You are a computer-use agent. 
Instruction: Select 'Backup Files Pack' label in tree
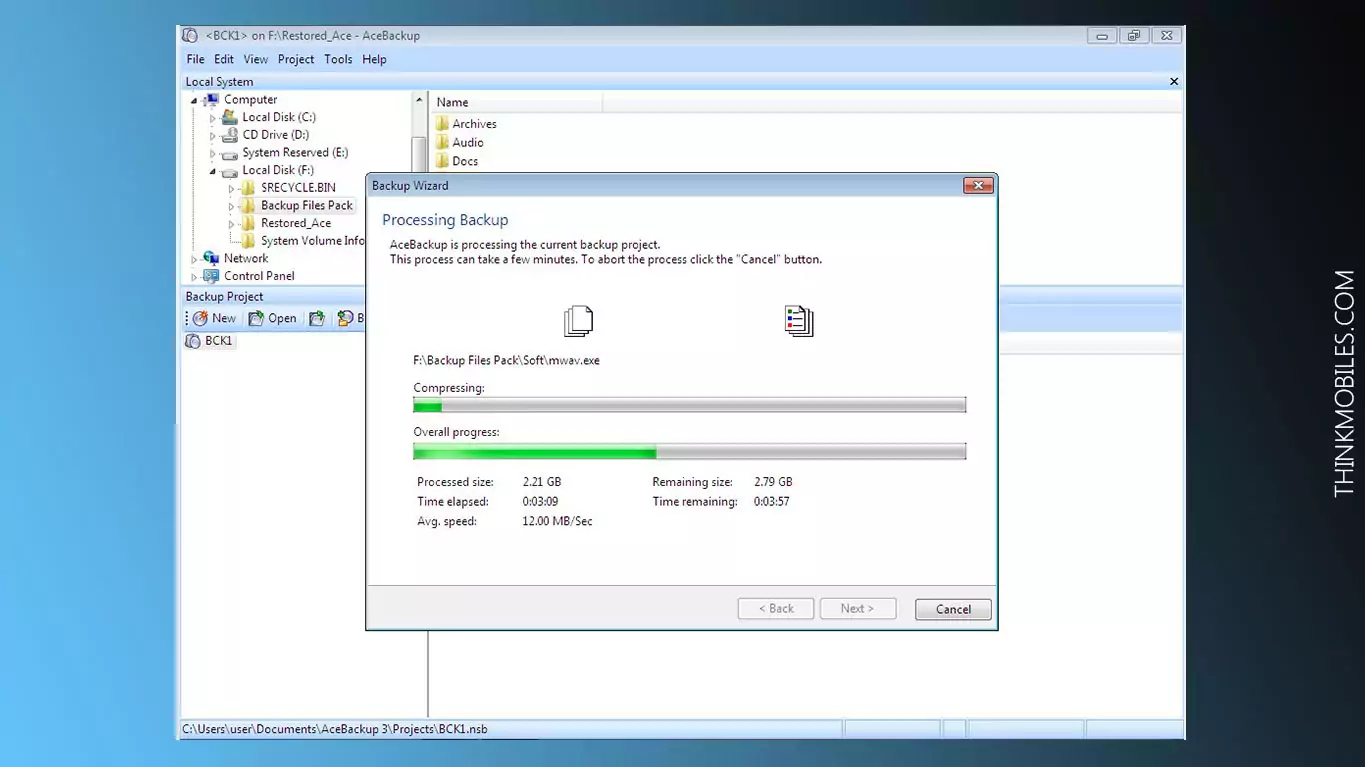pyautogui.click(x=307, y=206)
